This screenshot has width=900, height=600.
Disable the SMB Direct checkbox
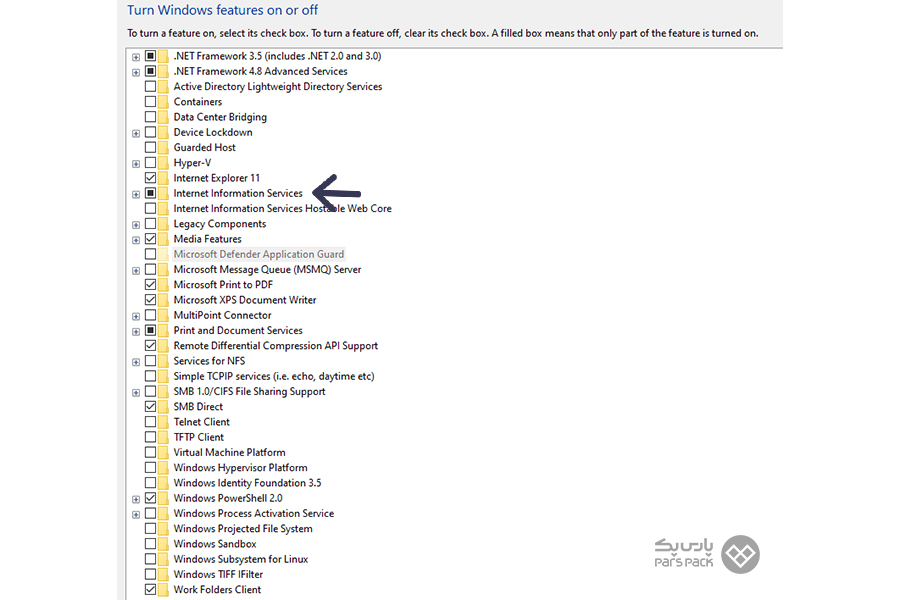coord(150,407)
